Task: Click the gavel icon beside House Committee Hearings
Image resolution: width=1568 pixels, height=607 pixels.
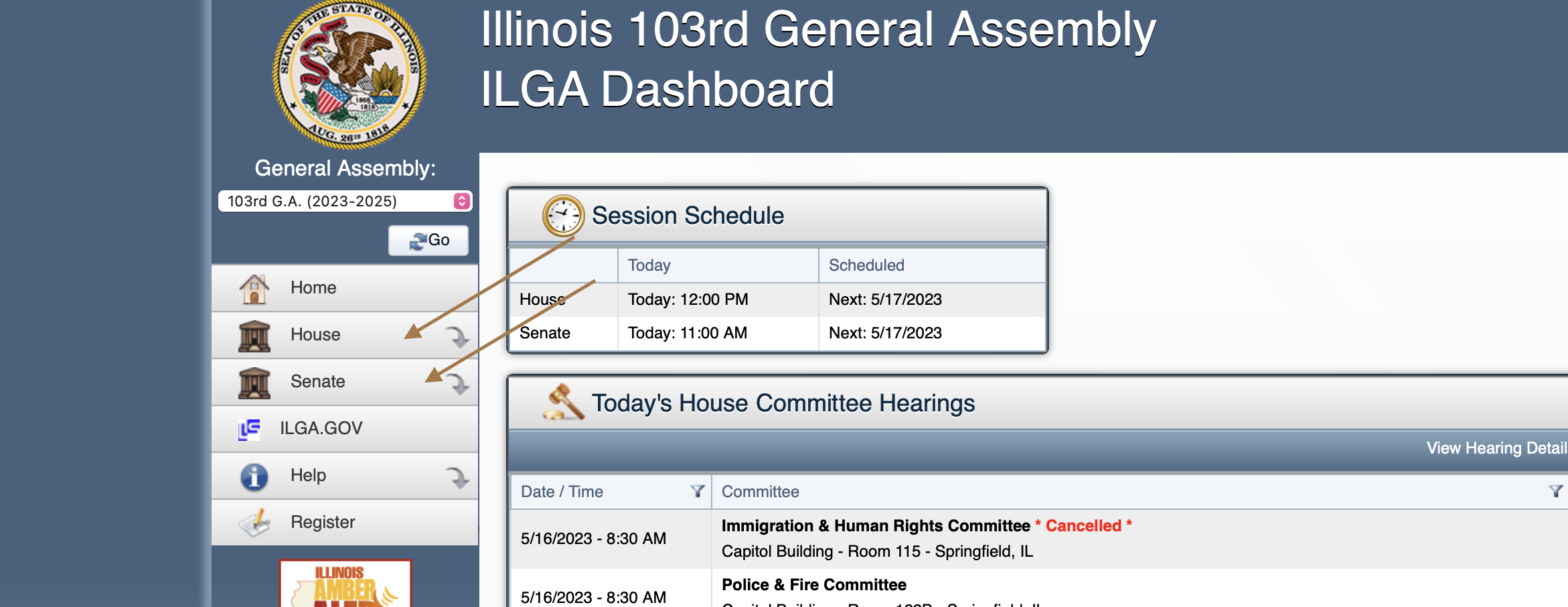Action: click(x=563, y=403)
